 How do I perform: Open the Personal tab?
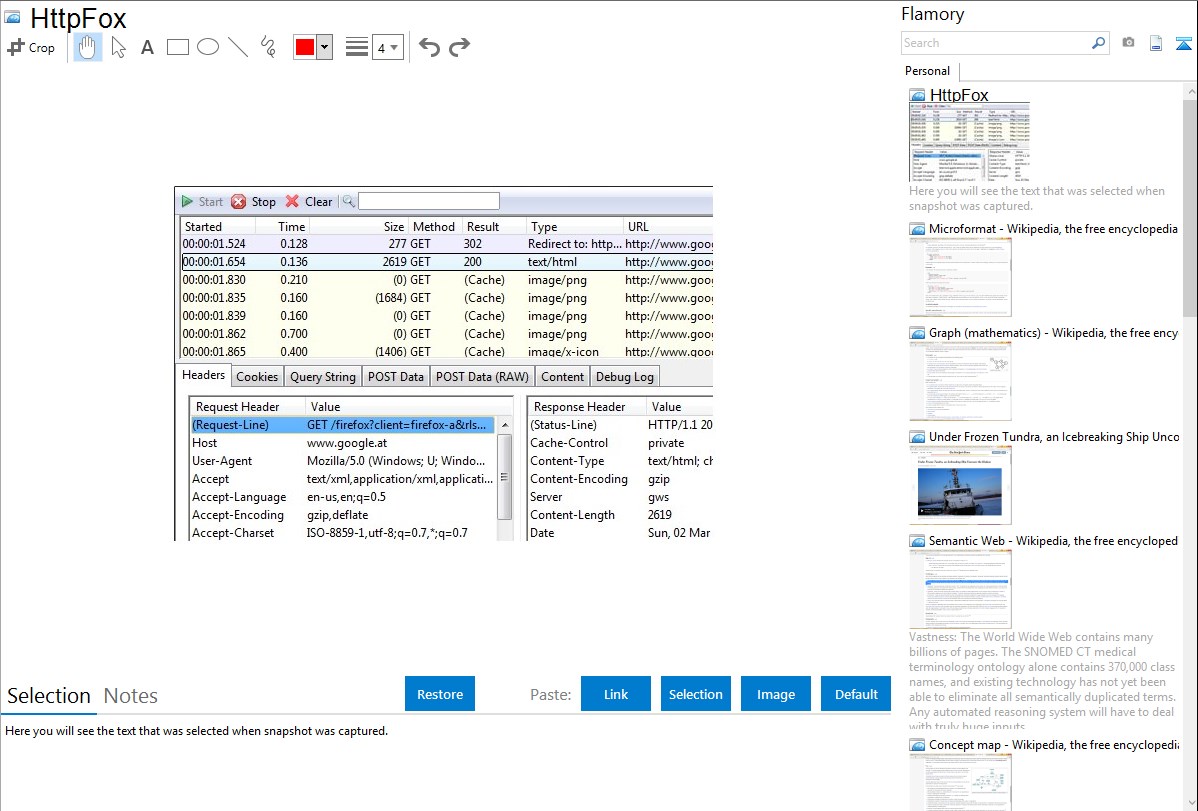coord(928,71)
